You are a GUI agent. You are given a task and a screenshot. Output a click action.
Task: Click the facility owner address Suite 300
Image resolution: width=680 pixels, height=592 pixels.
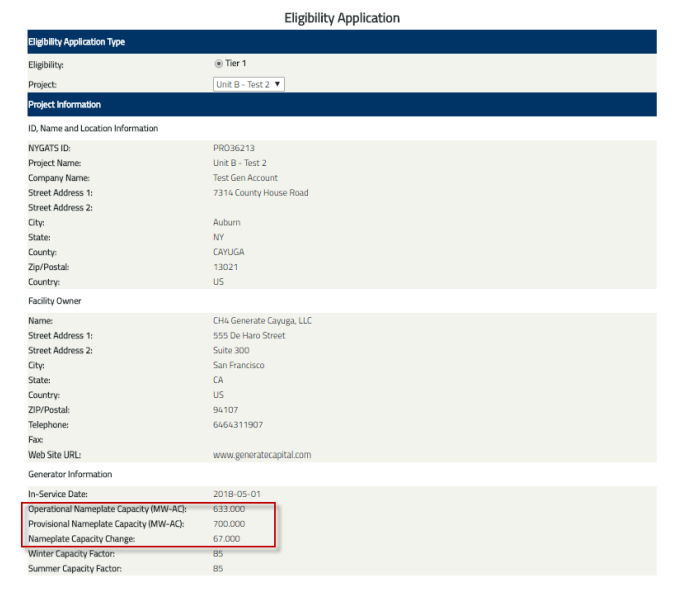233,351
